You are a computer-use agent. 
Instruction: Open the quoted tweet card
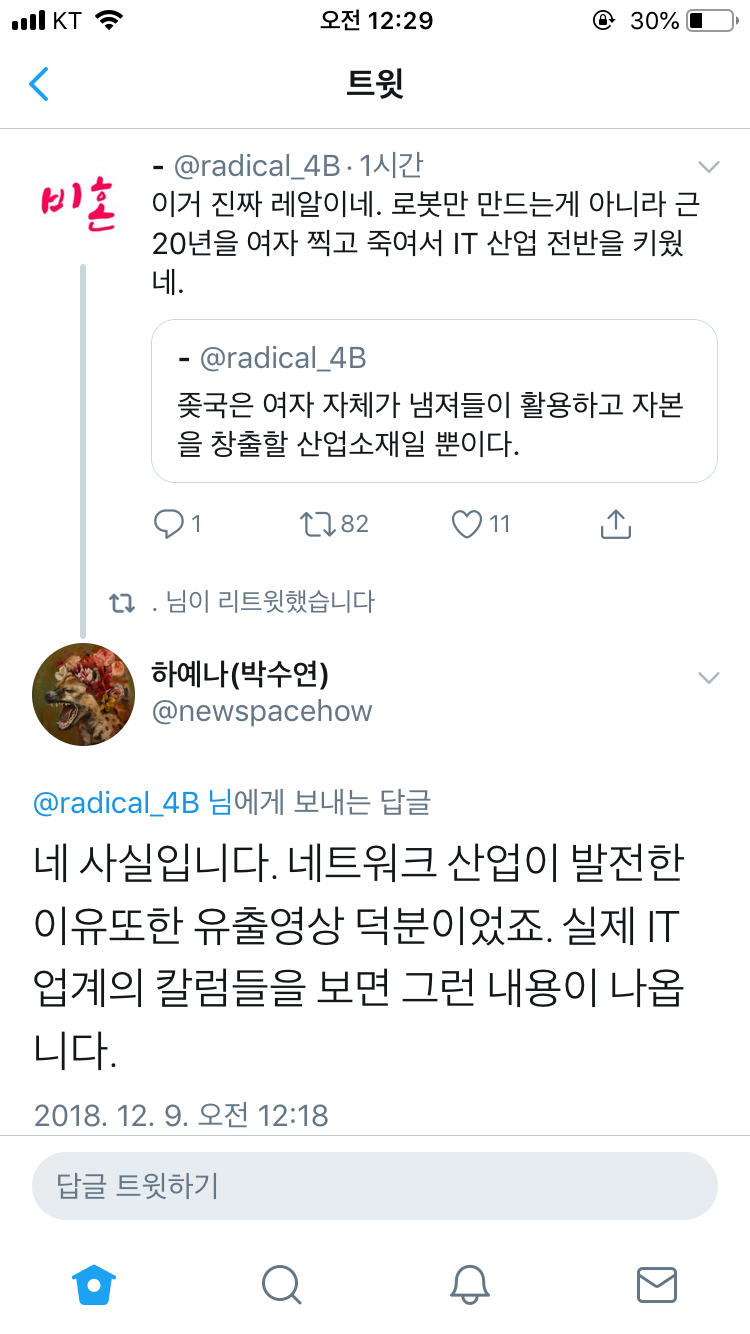tap(434, 401)
